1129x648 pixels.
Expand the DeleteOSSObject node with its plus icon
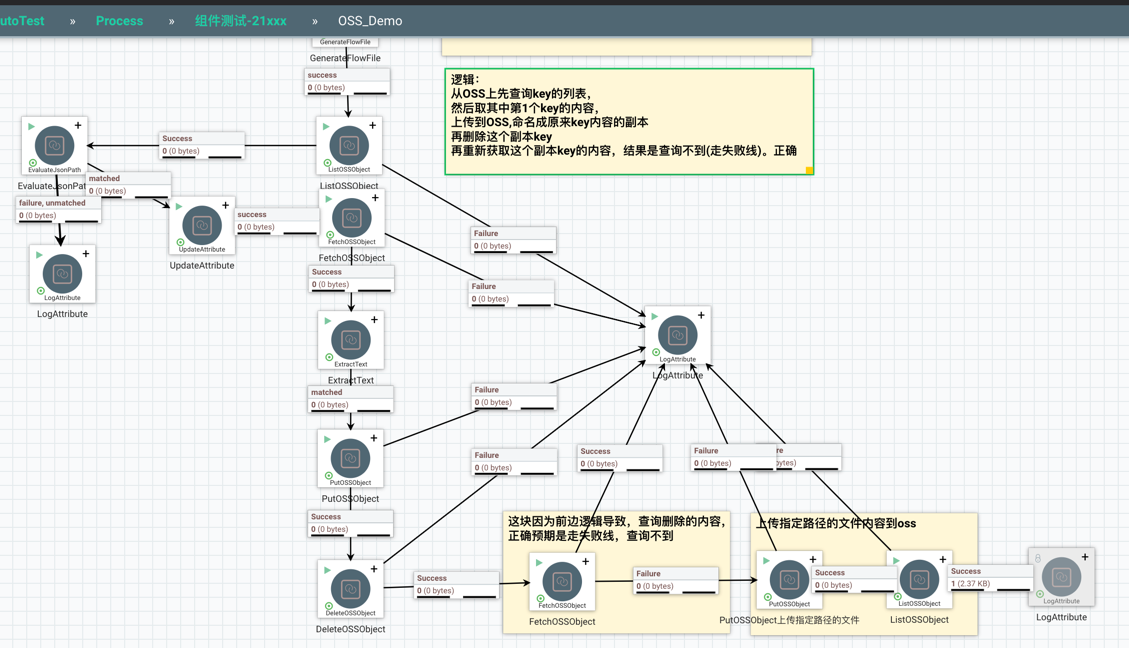tap(374, 569)
